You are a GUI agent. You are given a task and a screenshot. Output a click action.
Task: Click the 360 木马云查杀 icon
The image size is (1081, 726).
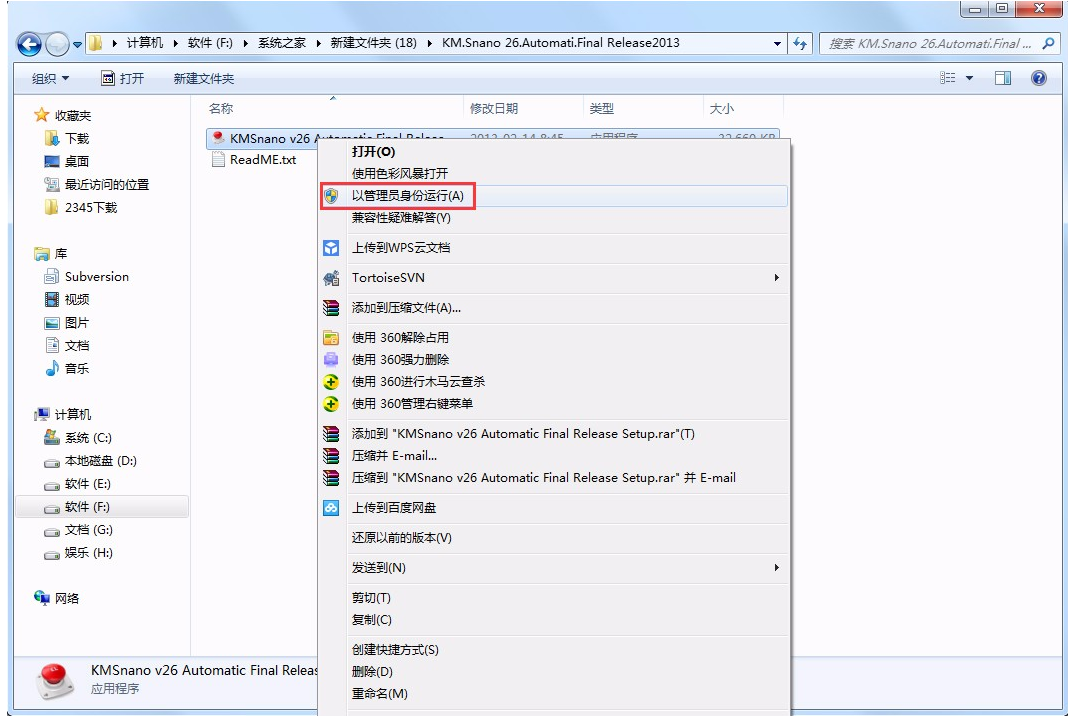point(331,382)
